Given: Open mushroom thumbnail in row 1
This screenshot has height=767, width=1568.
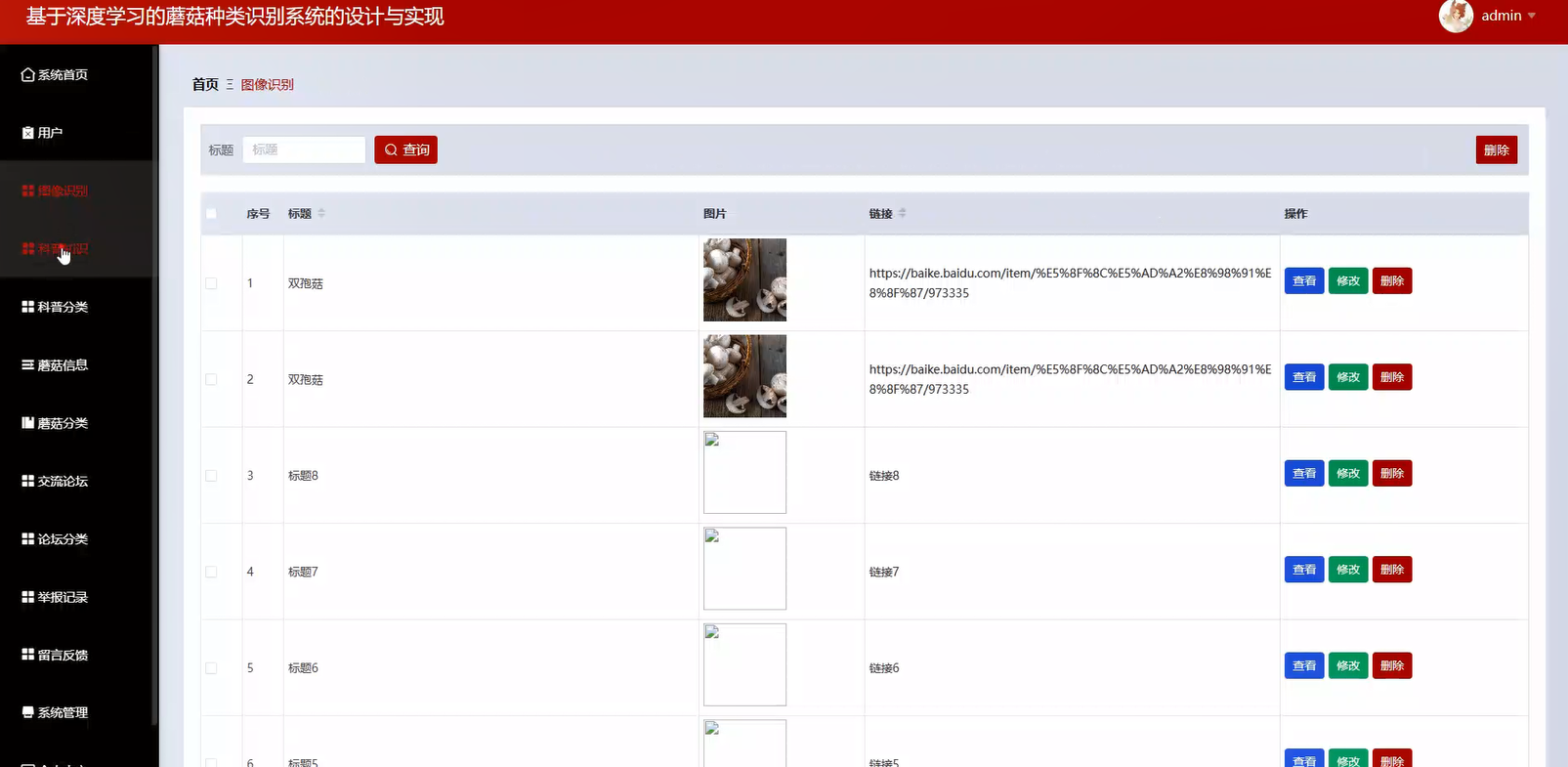Looking at the screenshot, I should 744,279.
